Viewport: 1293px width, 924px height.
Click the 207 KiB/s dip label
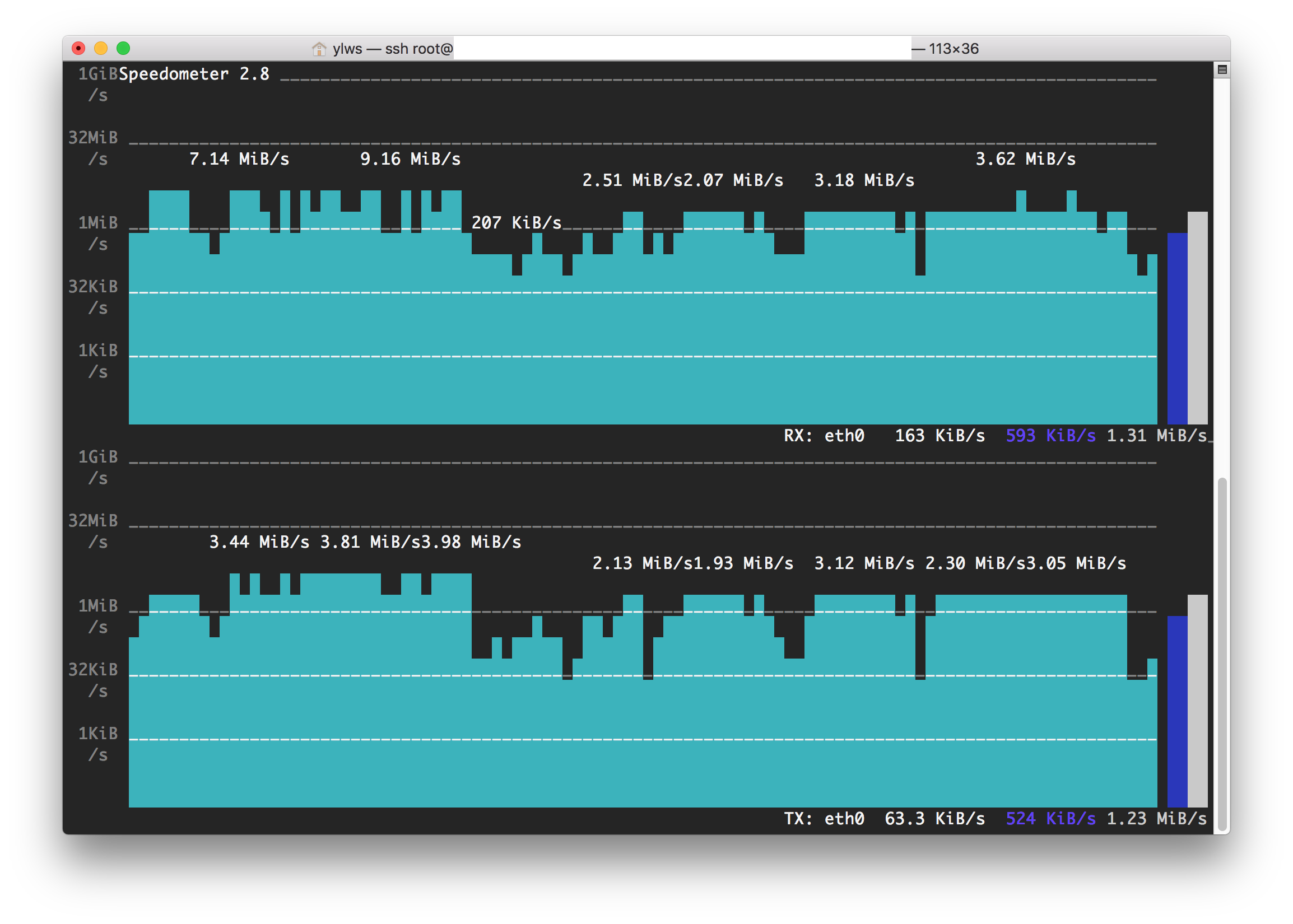[x=516, y=223]
